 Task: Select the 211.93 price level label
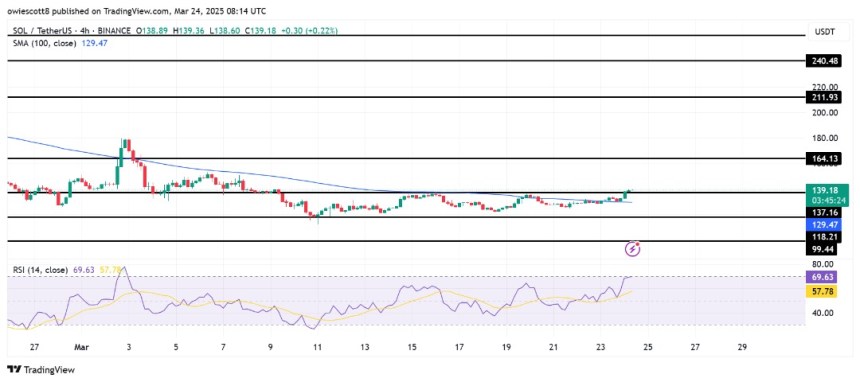pos(822,98)
